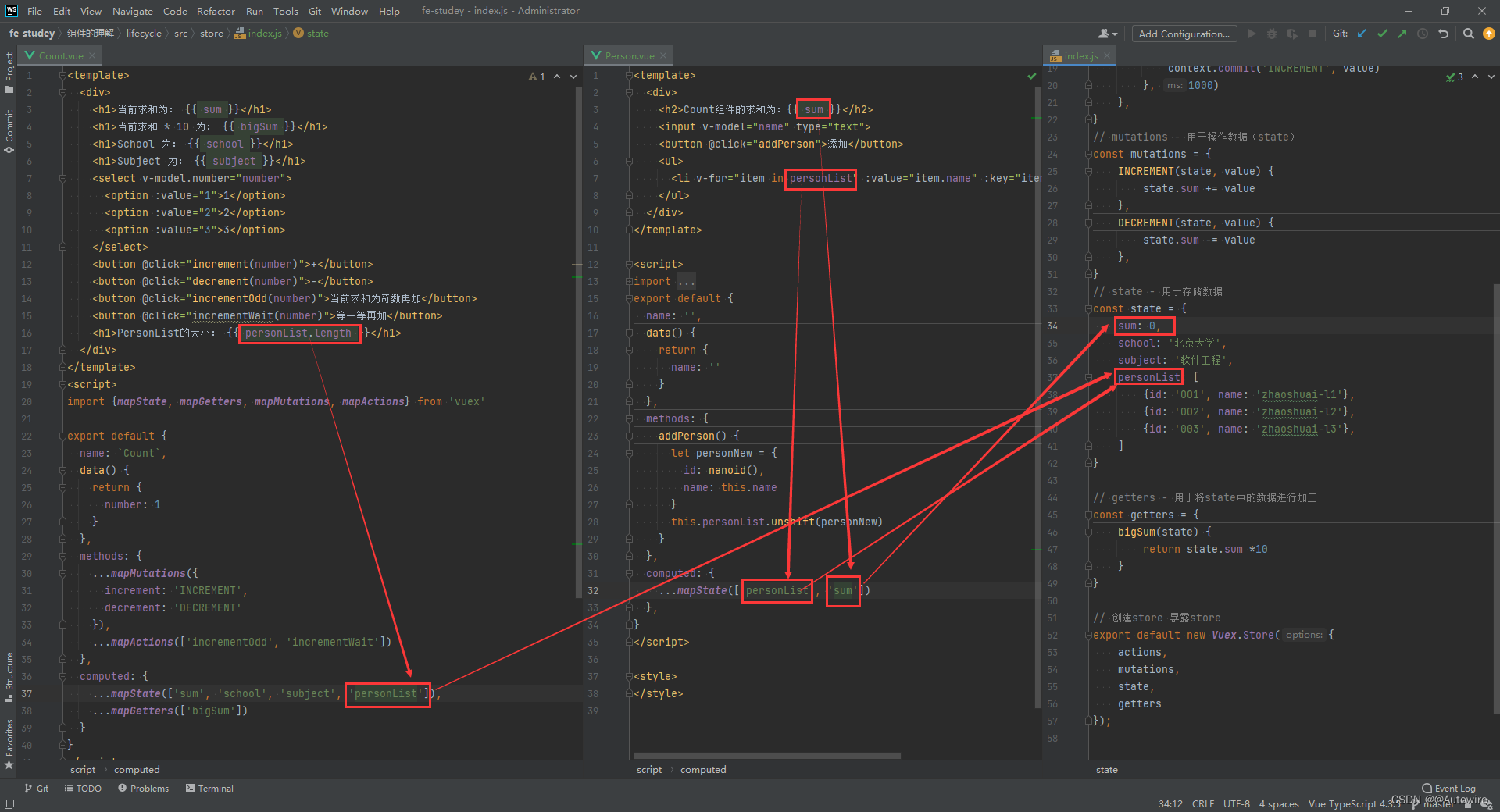Image resolution: width=1500 pixels, height=812 pixels.
Task: Open the File menu
Action: (x=34, y=11)
